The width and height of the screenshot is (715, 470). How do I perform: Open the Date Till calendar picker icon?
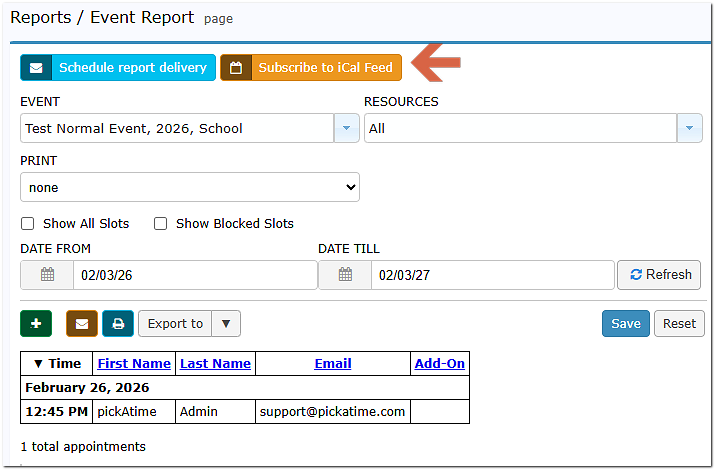(x=345, y=275)
